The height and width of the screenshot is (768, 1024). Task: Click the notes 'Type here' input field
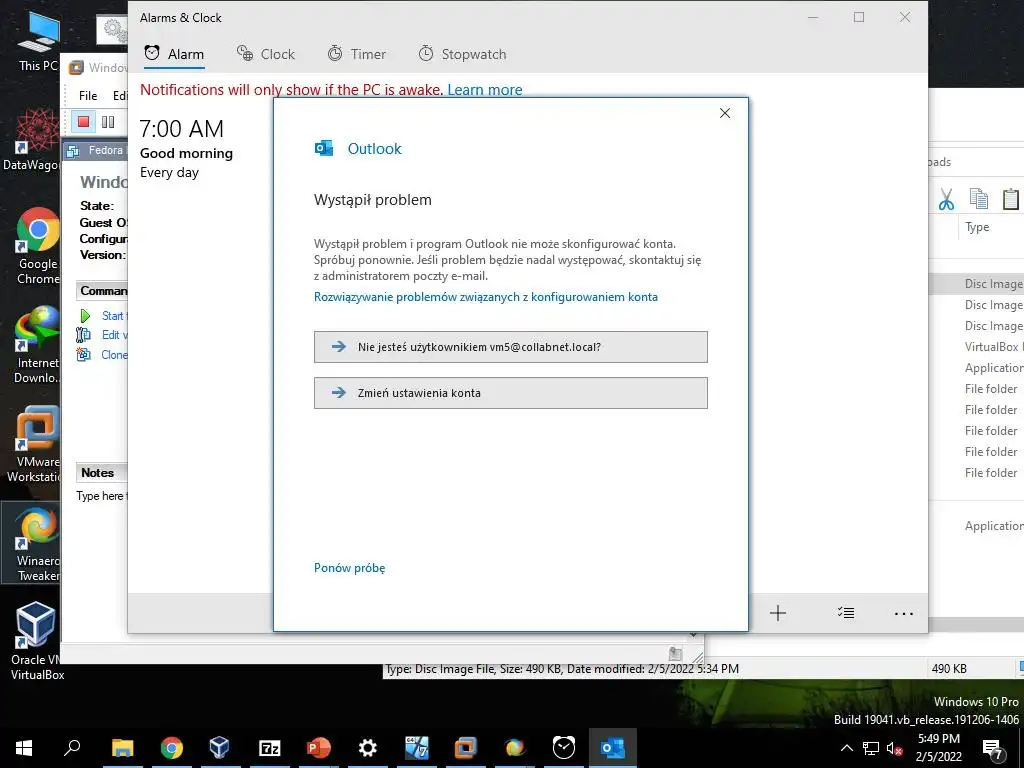(x=102, y=496)
